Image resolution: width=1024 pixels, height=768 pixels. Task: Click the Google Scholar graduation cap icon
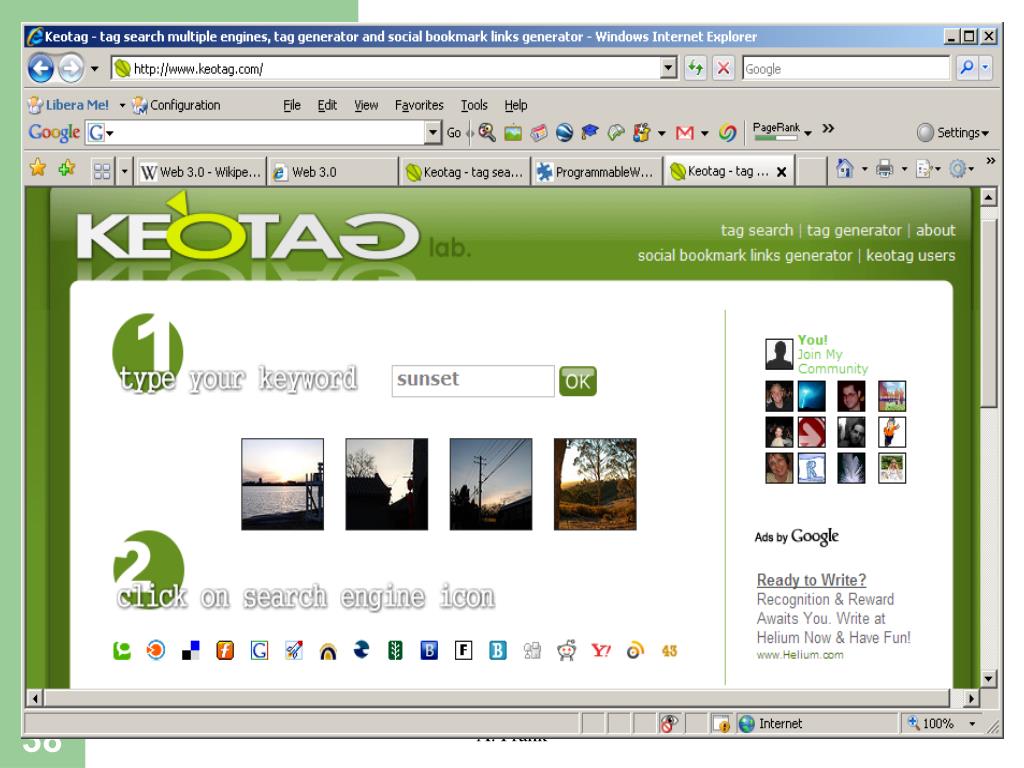[x=590, y=133]
